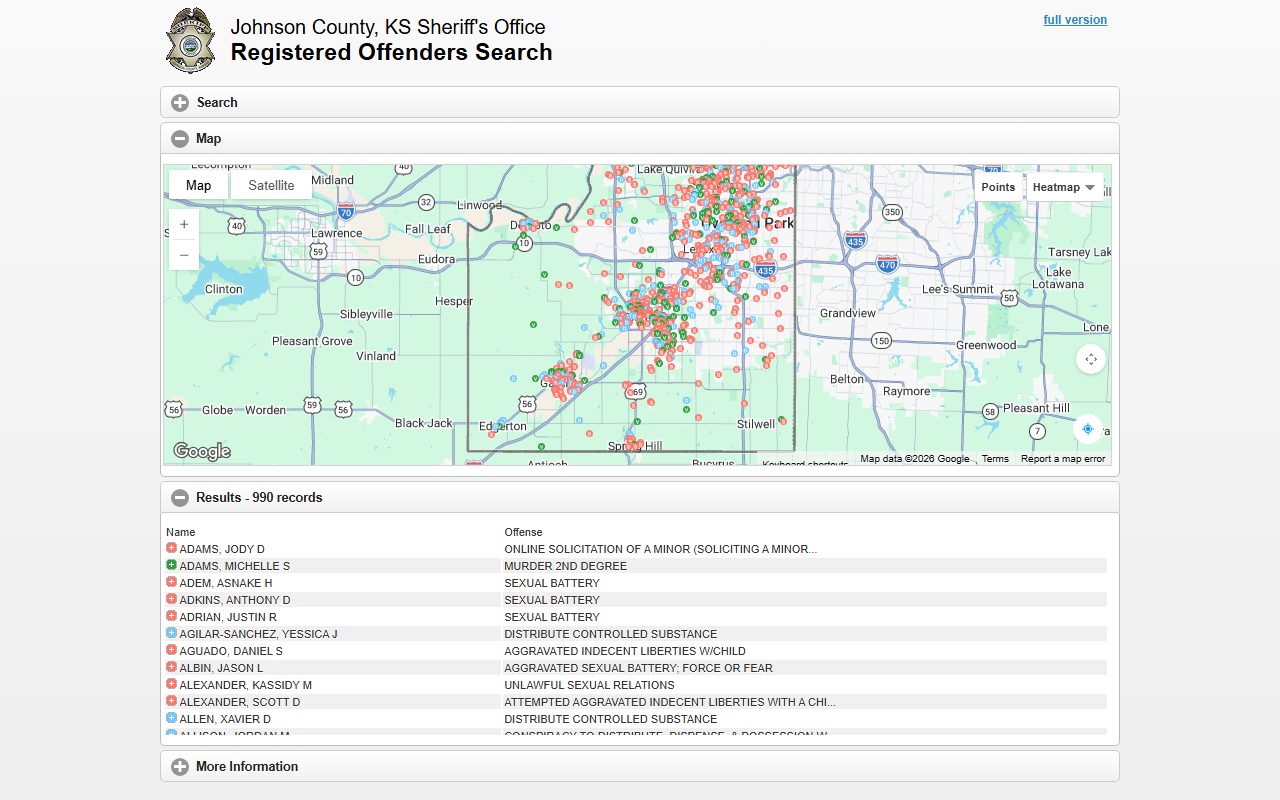This screenshot has width=1280, height=800.
Task: Expand record icon for ADKINS, ANTHONY D
Action: (x=171, y=600)
